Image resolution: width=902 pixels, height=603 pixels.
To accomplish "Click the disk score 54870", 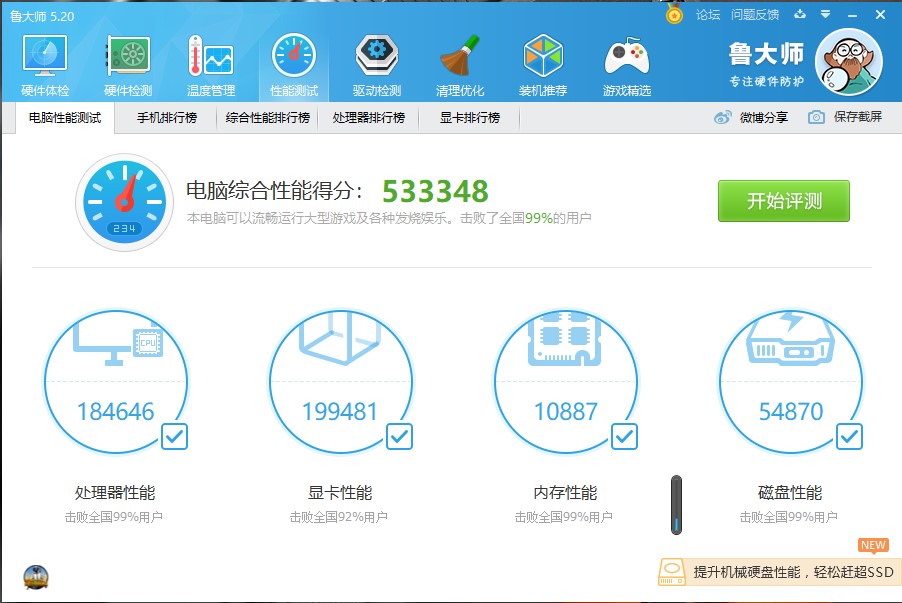I will [x=791, y=412].
